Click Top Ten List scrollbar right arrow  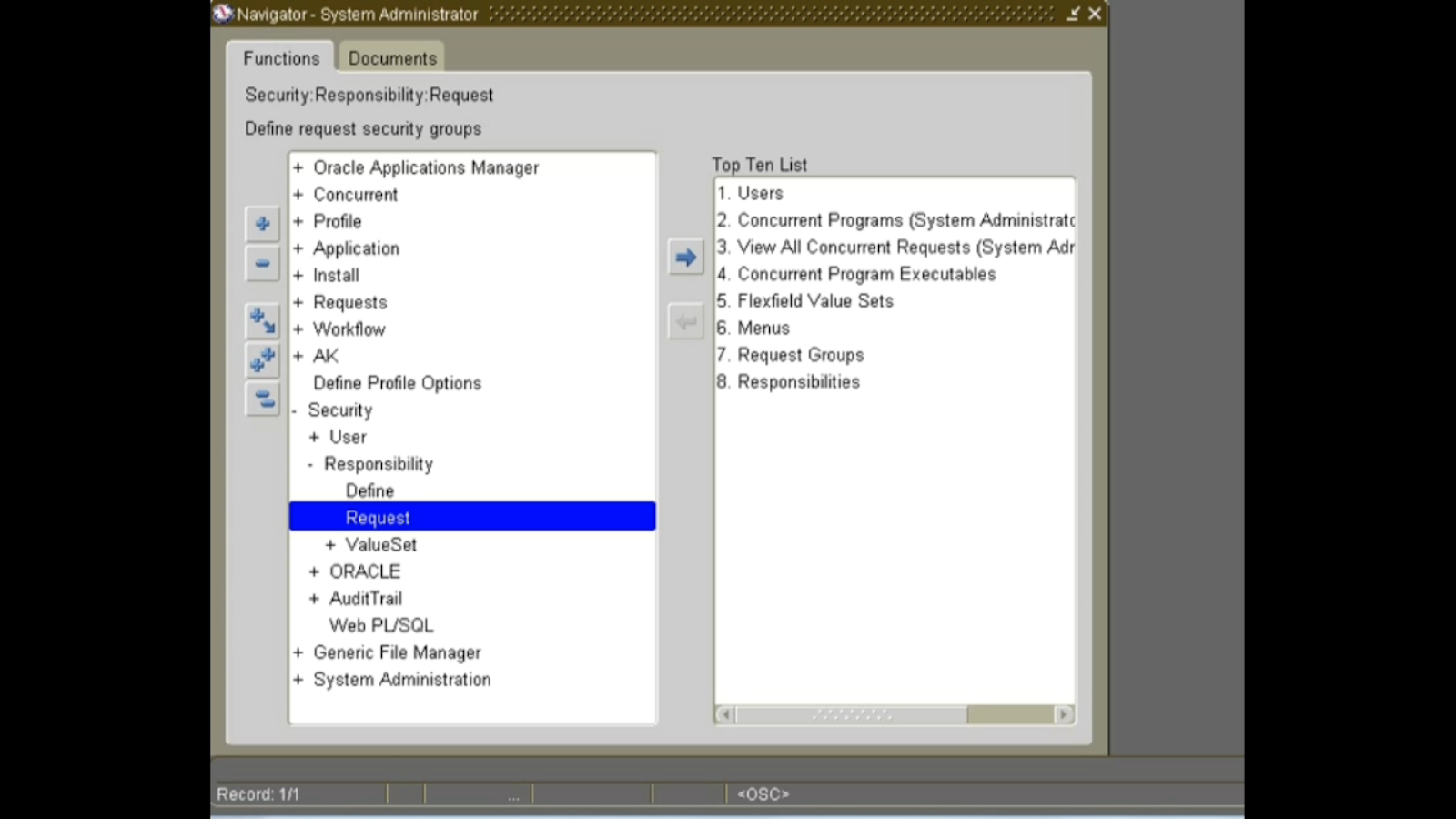[1063, 714]
